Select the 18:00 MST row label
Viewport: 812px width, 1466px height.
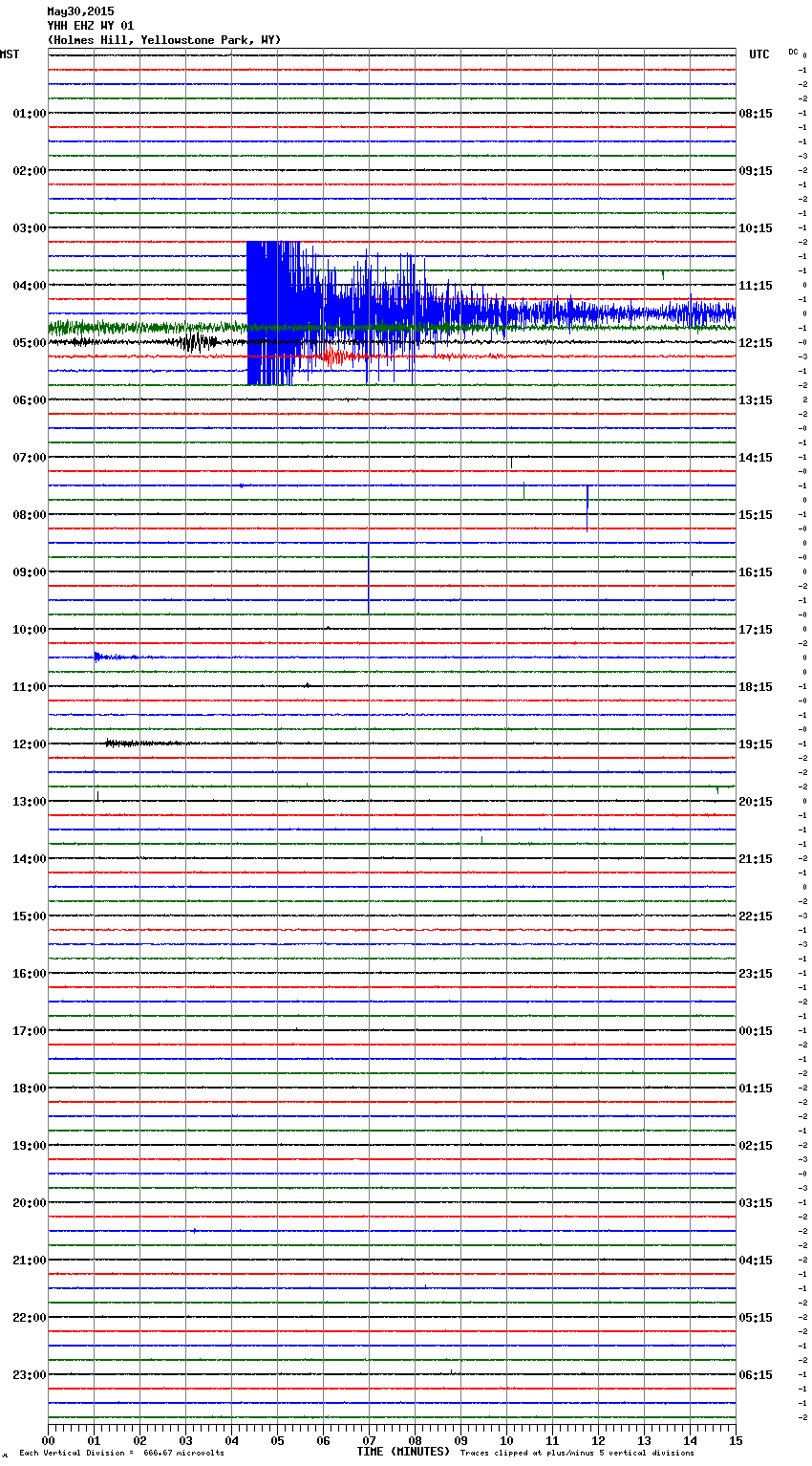[x=30, y=1089]
